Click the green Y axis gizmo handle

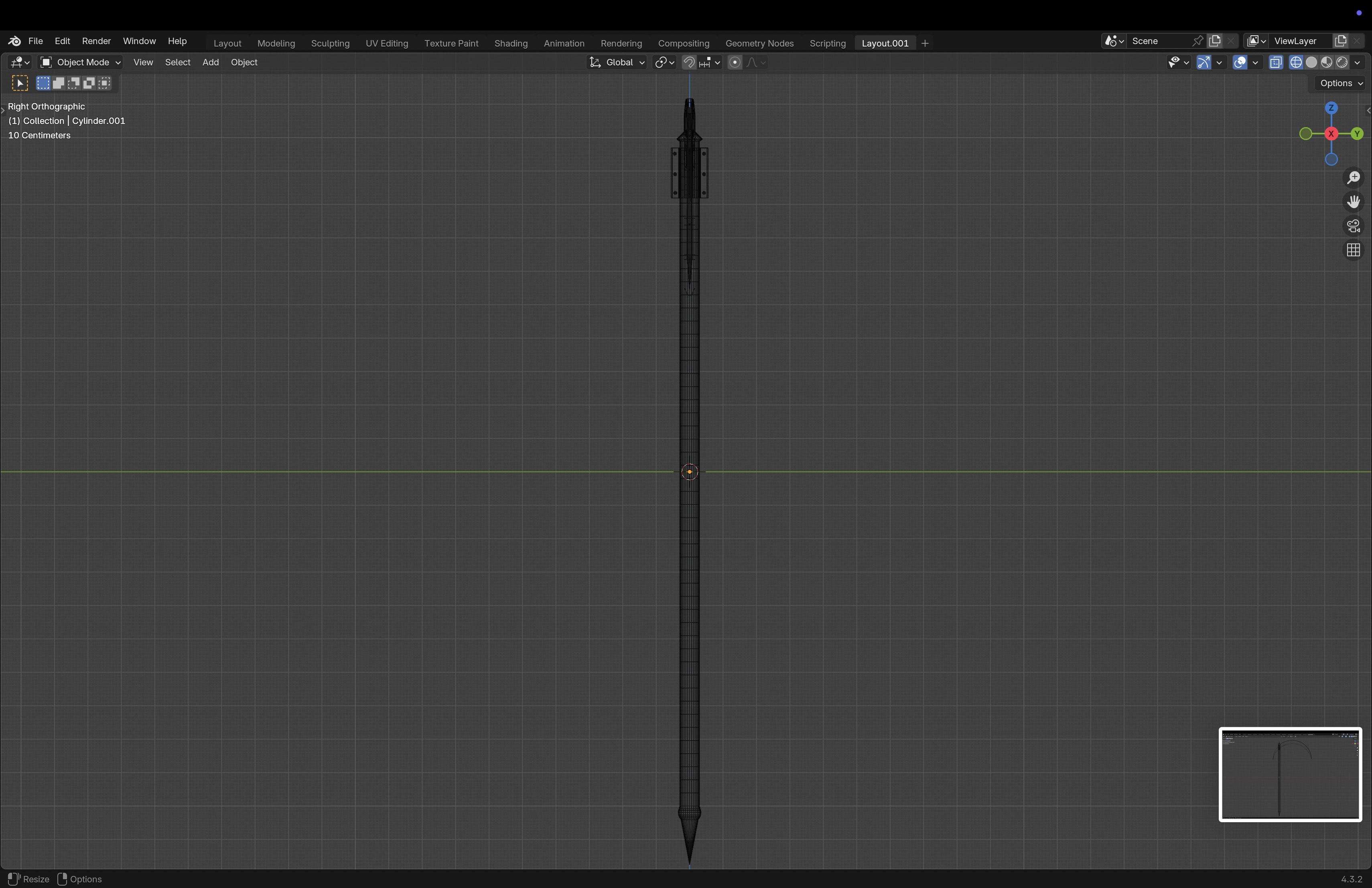pyautogui.click(x=1357, y=134)
